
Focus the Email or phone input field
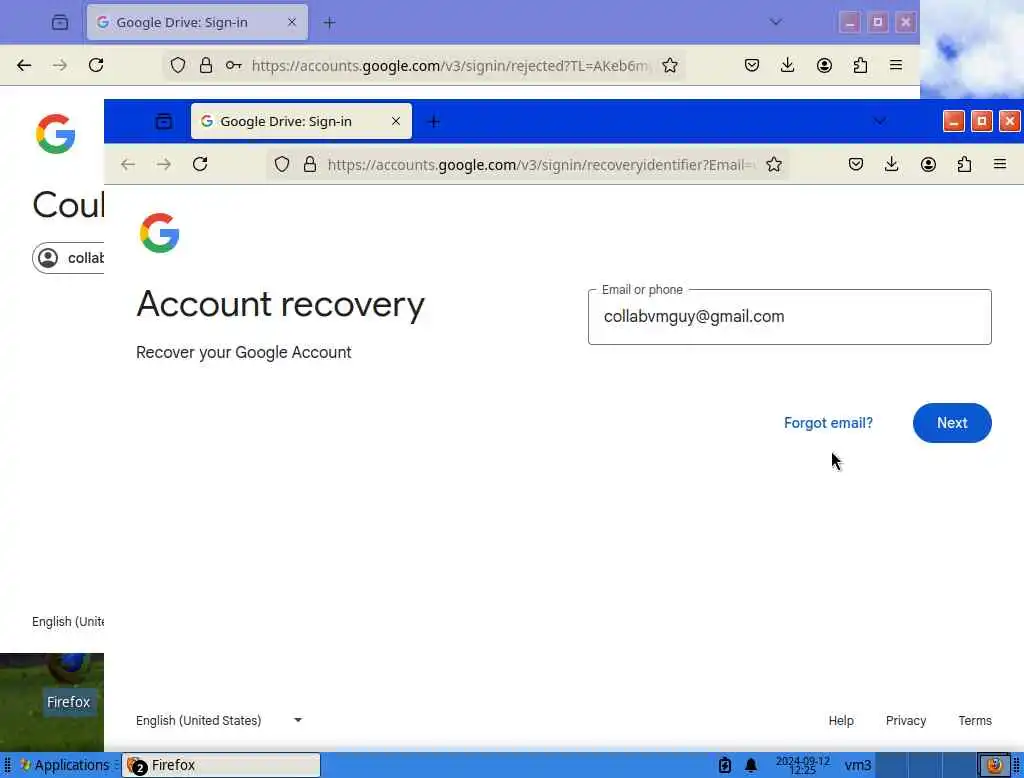789,317
